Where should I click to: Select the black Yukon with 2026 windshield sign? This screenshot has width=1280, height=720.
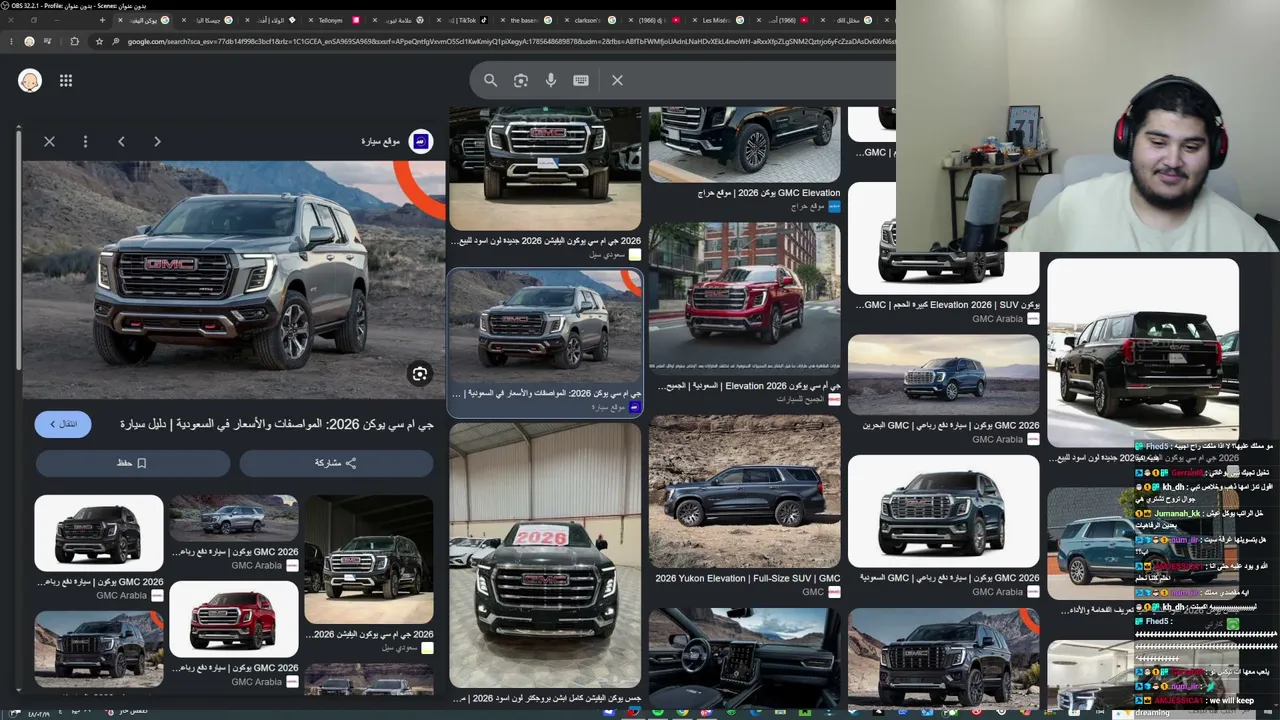[545, 555]
